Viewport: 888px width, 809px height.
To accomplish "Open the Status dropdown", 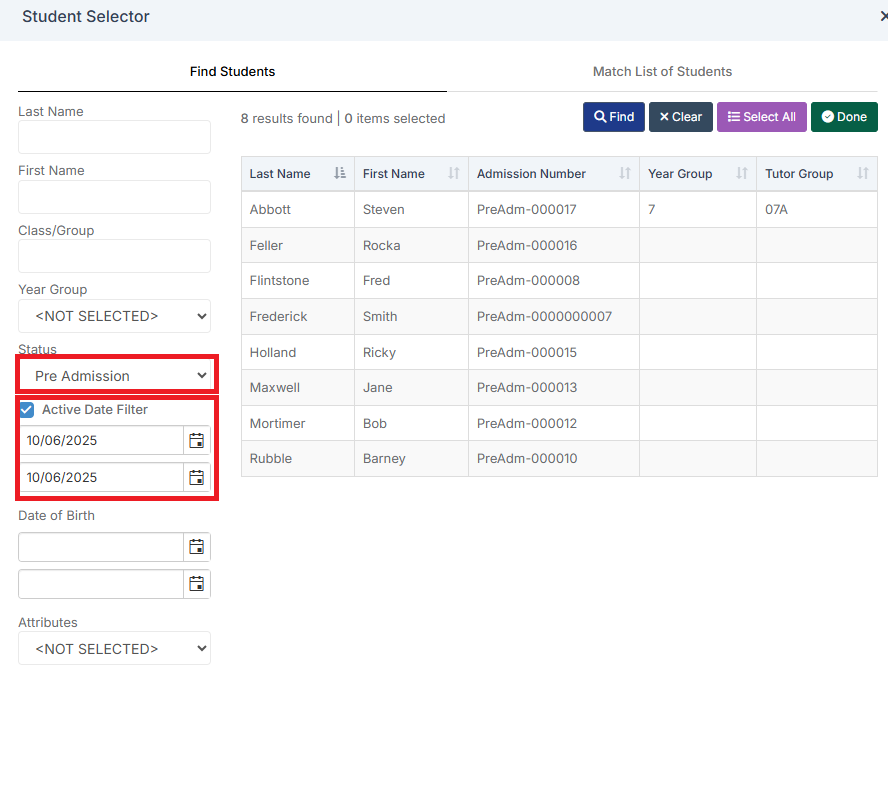I will (x=114, y=374).
